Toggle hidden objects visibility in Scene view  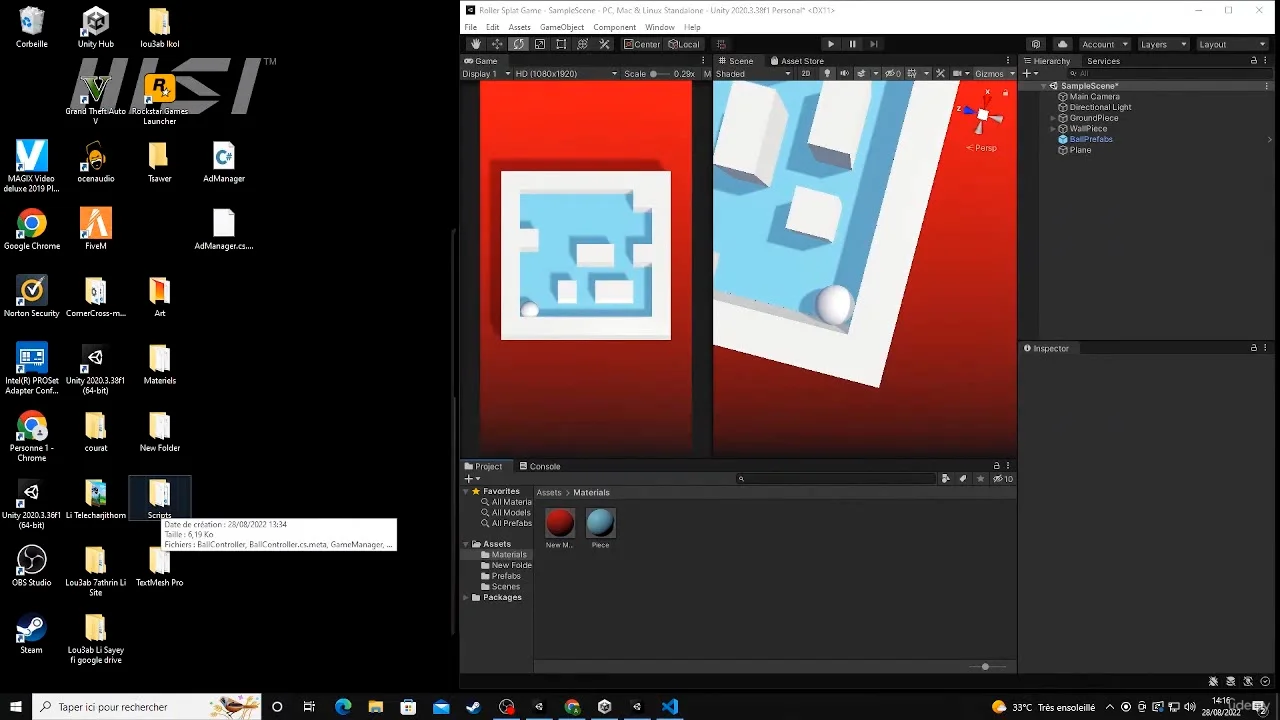[892, 73]
